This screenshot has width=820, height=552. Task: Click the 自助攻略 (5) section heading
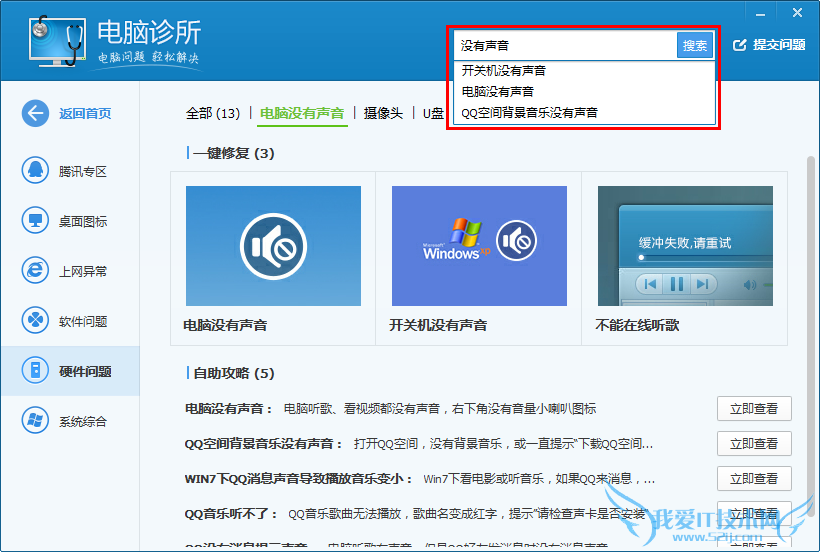pyautogui.click(x=233, y=373)
